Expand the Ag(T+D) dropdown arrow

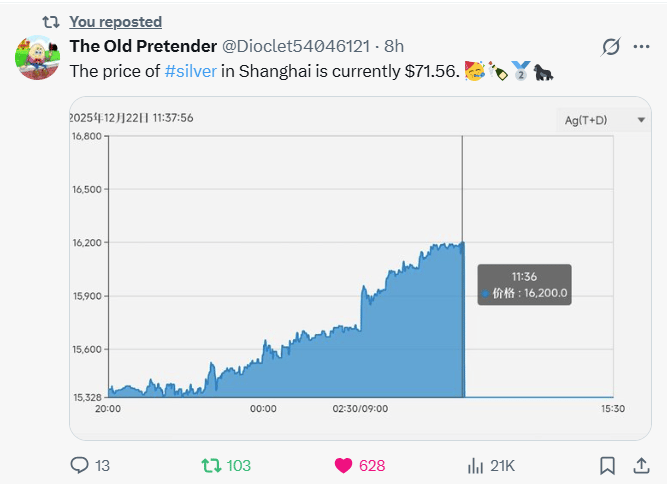click(x=641, y=120)
